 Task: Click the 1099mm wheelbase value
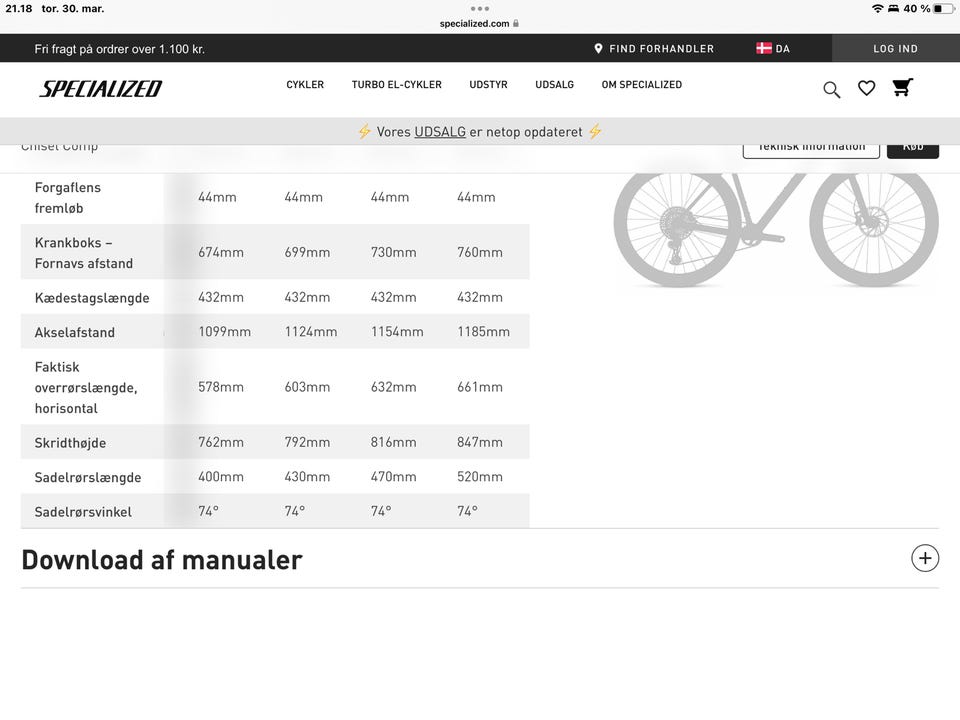click(x=225, y=332)
